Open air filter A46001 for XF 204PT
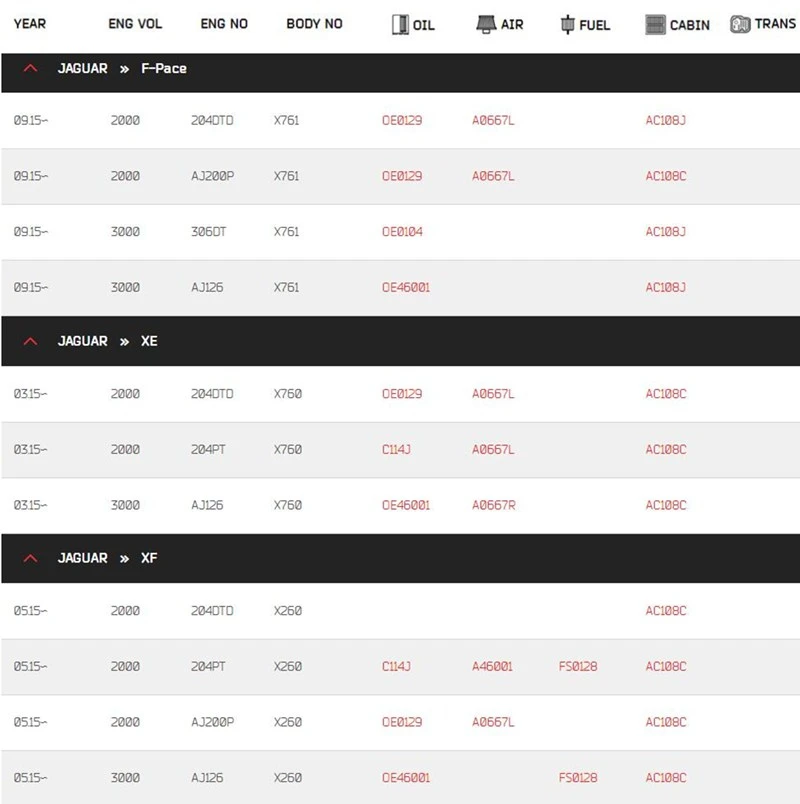The image size is (800, 804). click(492, 666)
